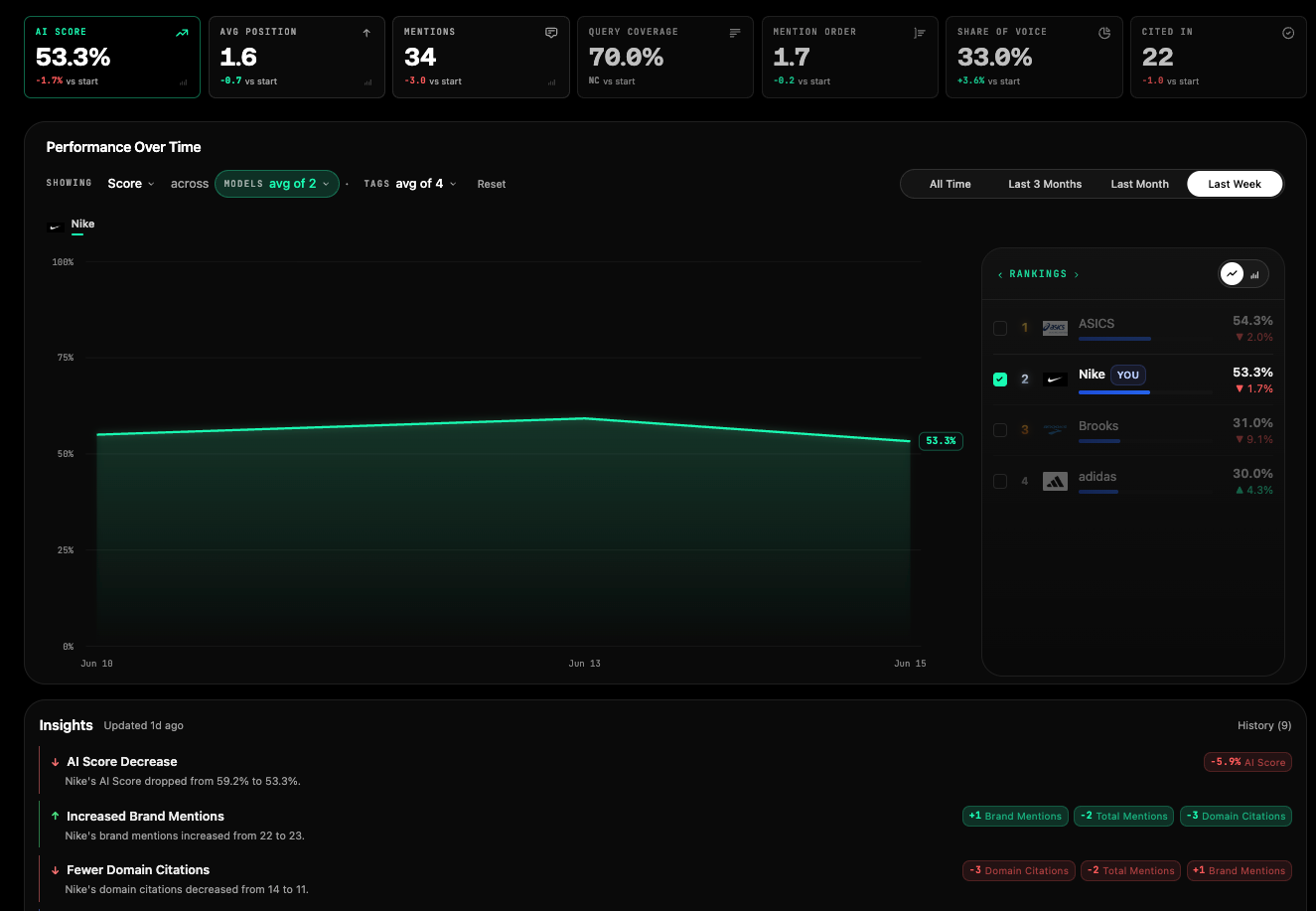Click the red -3 Domain Citations badge

[x=1019, y=870]
